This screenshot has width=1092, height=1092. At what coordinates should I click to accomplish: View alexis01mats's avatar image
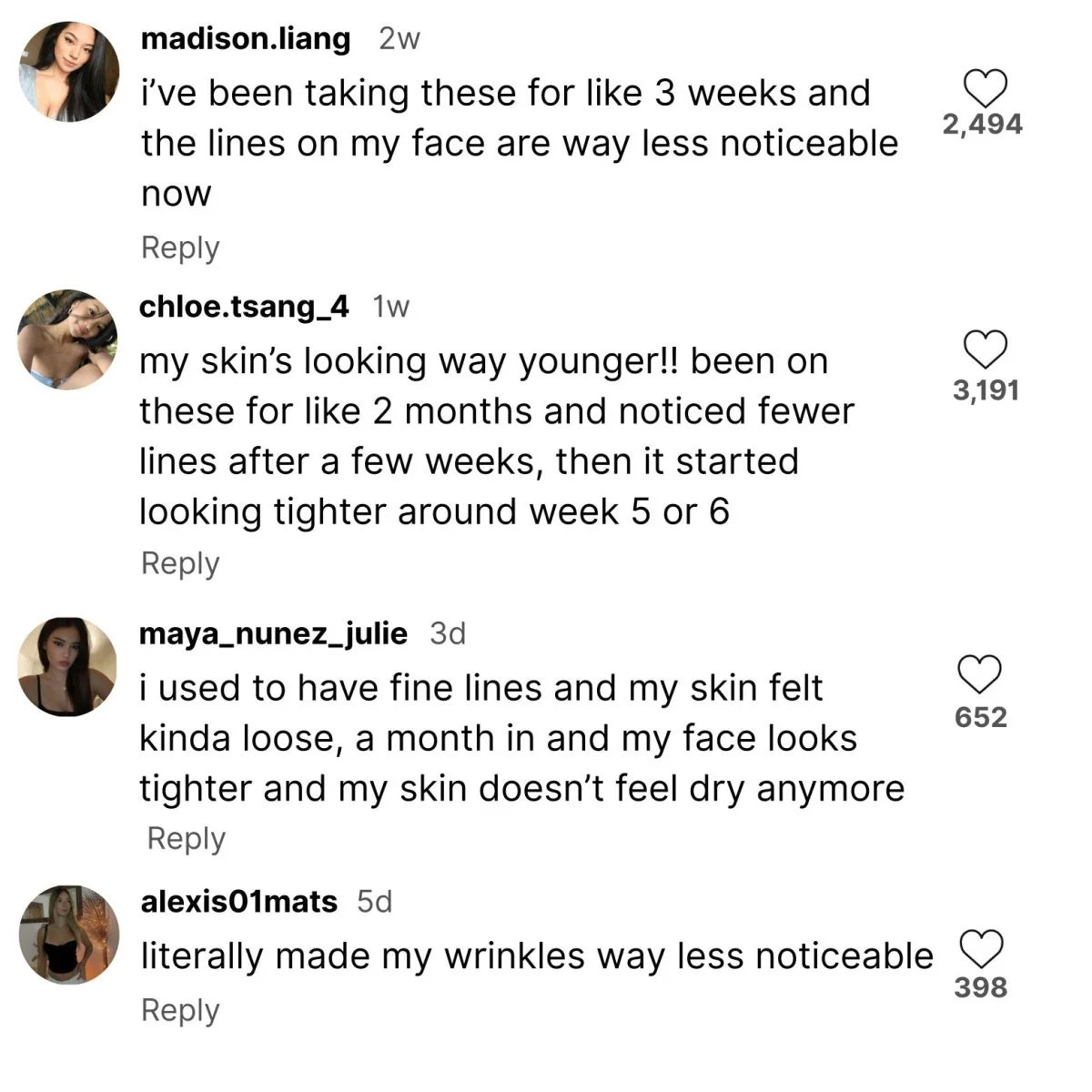(x=70, y=934)
